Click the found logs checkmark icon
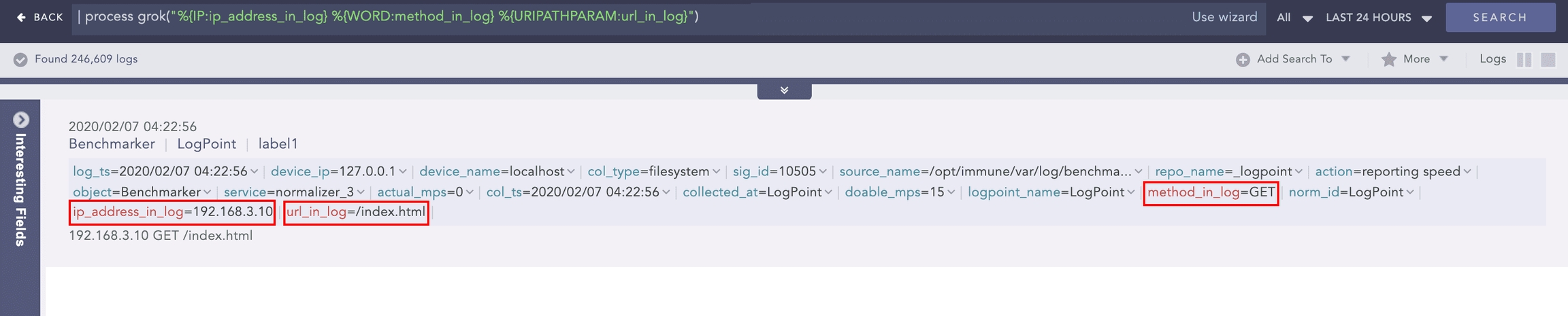 [x=20, y=60]
